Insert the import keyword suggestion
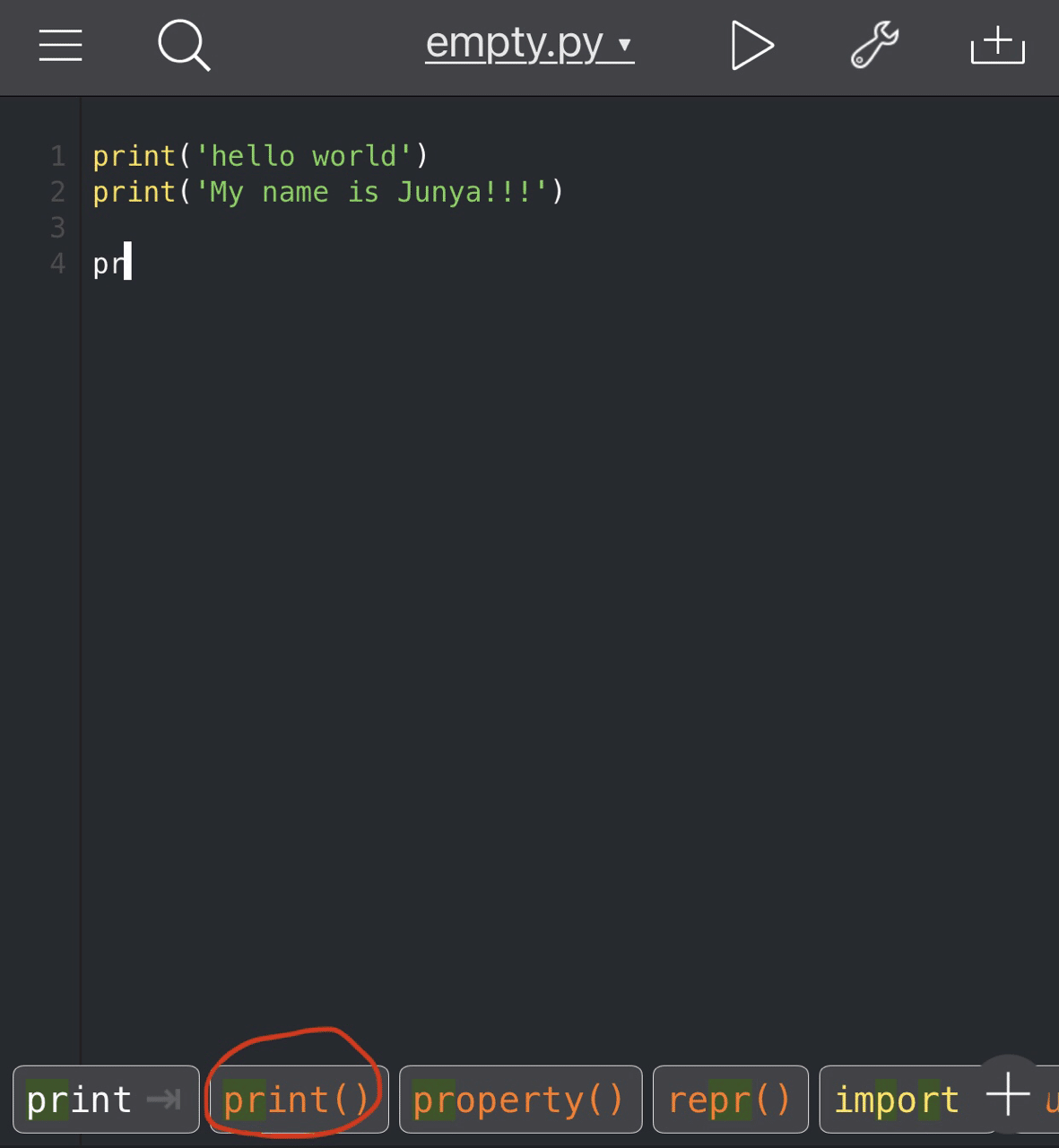This screenshot has height=1148, width=1059. point(897,1099)
